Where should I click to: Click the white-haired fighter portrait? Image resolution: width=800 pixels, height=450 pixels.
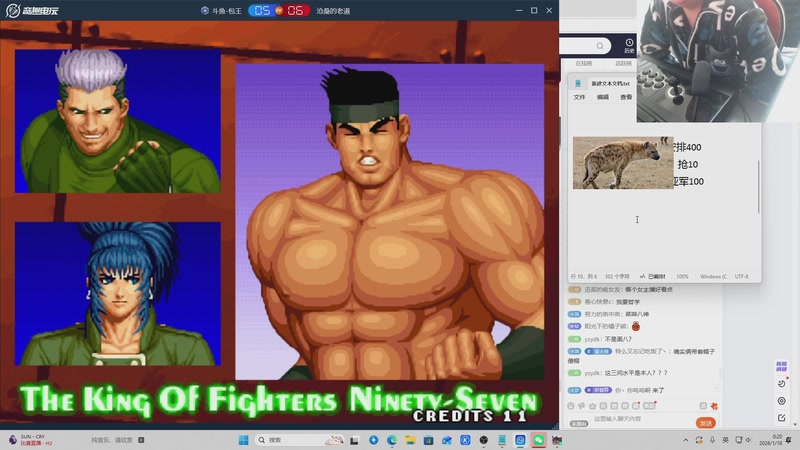coord(118,121)
